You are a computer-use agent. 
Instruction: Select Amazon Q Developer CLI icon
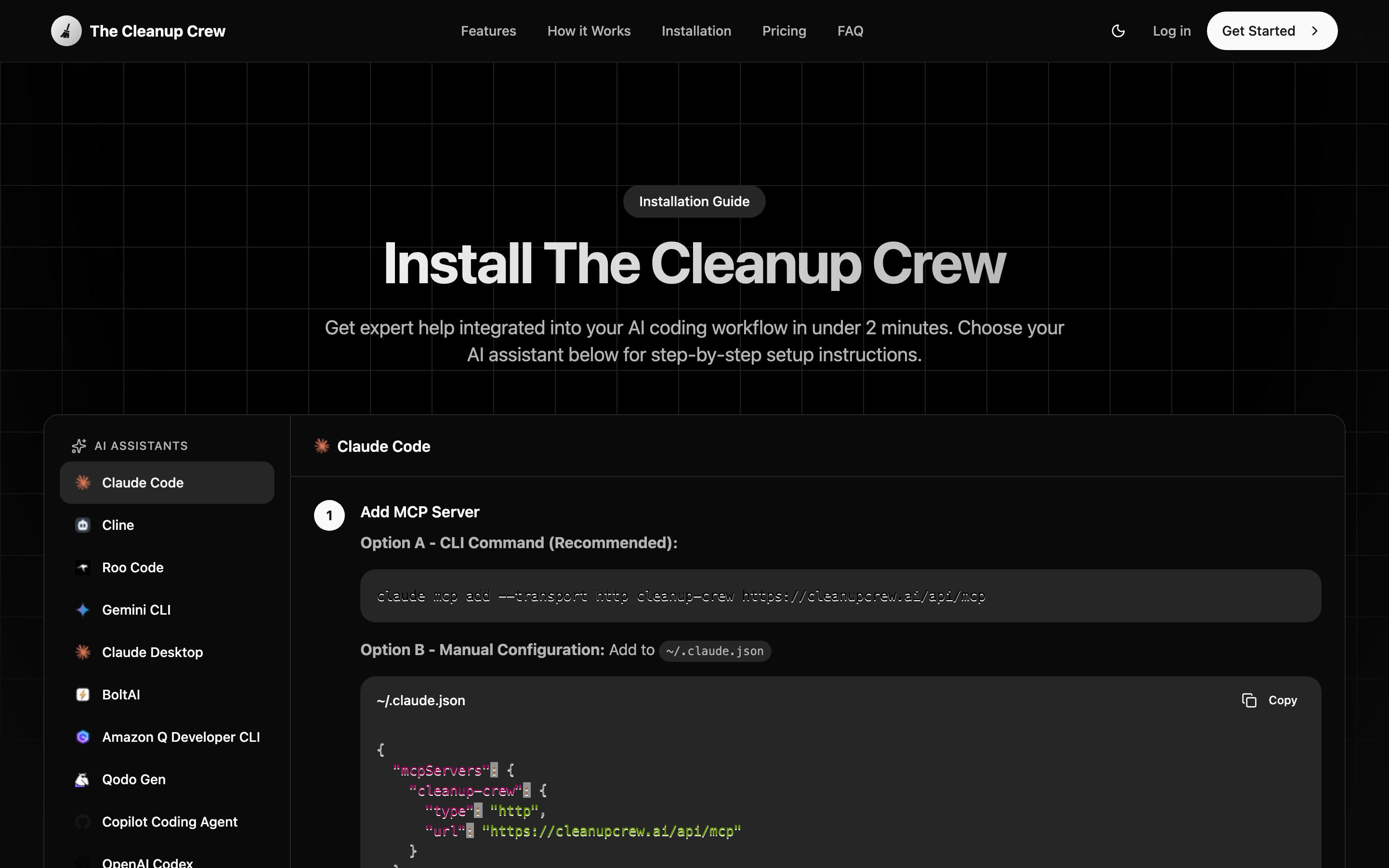pyautogui.click(x=83, y=737)
